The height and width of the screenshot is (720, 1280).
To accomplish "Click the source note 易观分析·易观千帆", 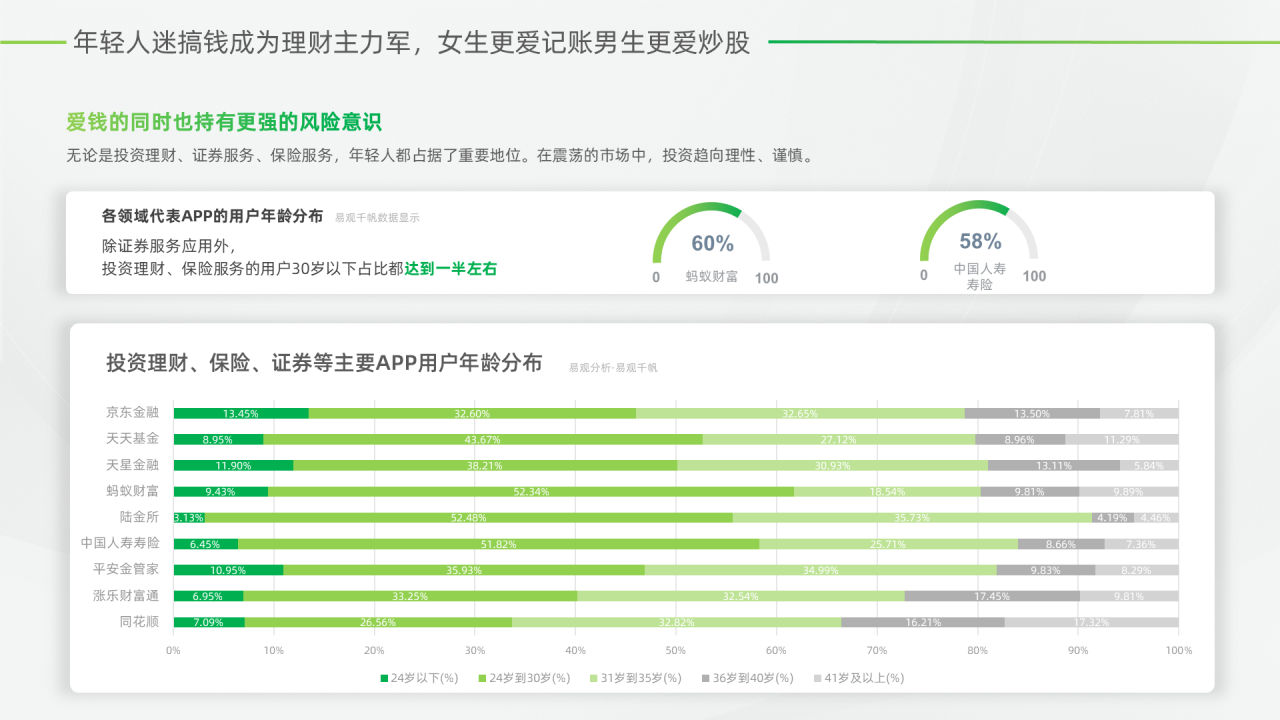I will 613,368.
